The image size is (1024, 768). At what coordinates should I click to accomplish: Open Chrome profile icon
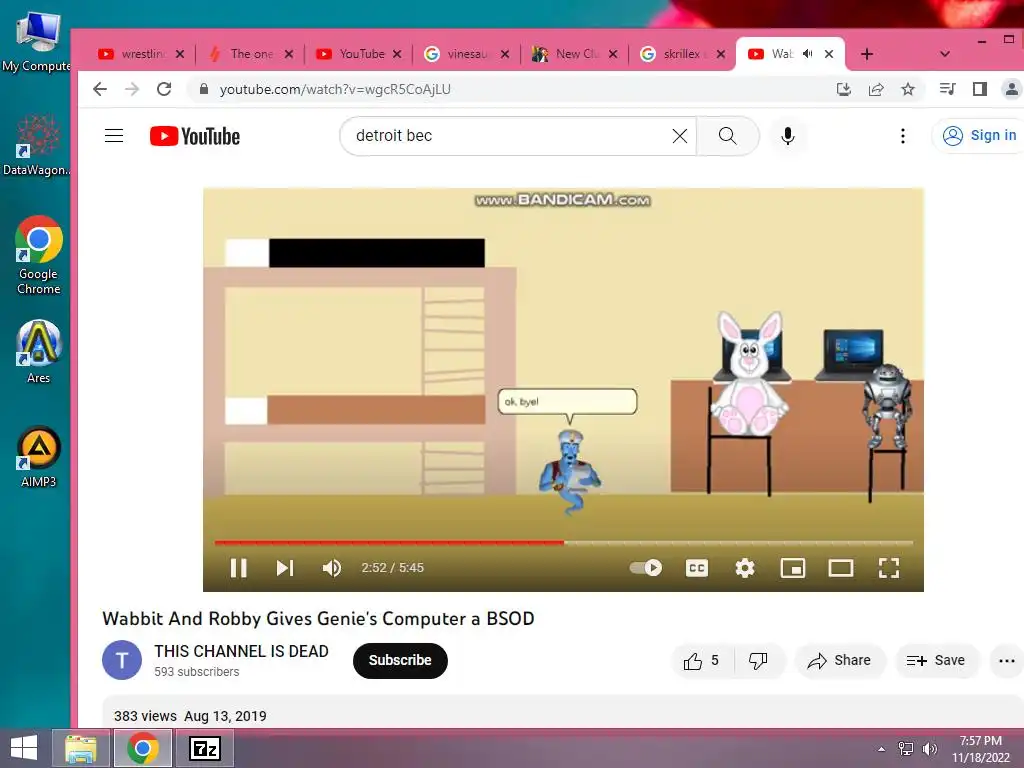(1011, 89)
